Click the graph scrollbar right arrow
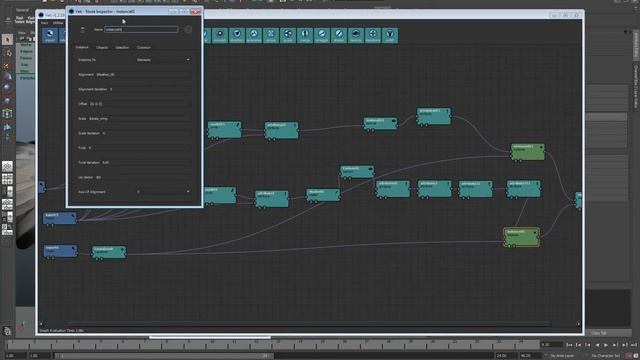Screen dimensions: 640x360 point(578,324)
